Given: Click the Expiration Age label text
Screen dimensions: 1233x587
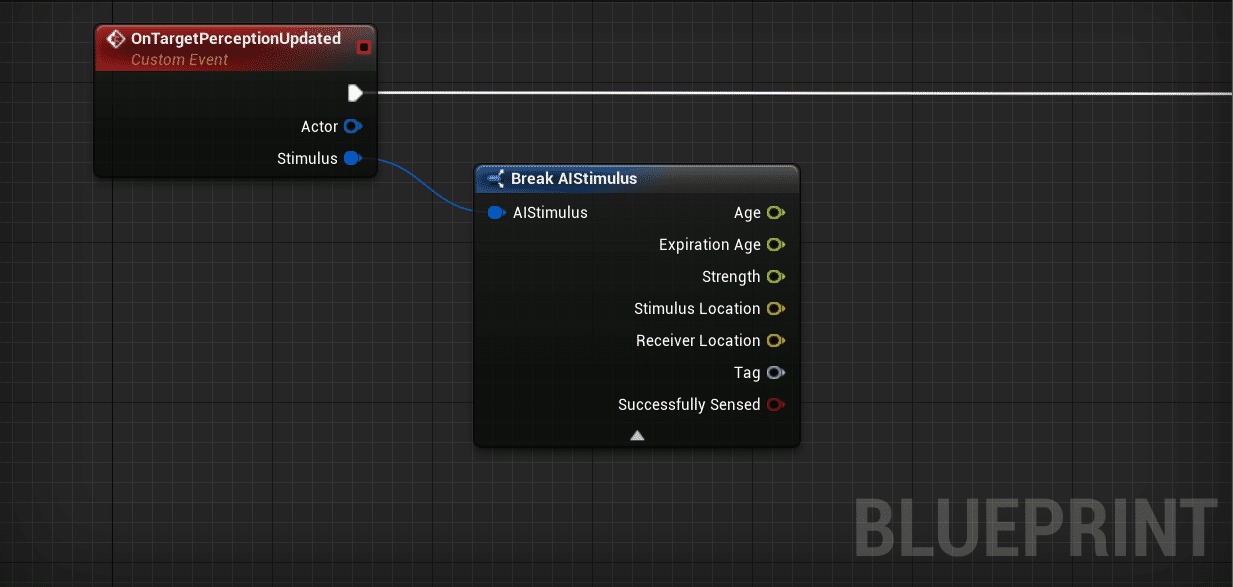Looking at the screenshot, I should pos(710,245).
